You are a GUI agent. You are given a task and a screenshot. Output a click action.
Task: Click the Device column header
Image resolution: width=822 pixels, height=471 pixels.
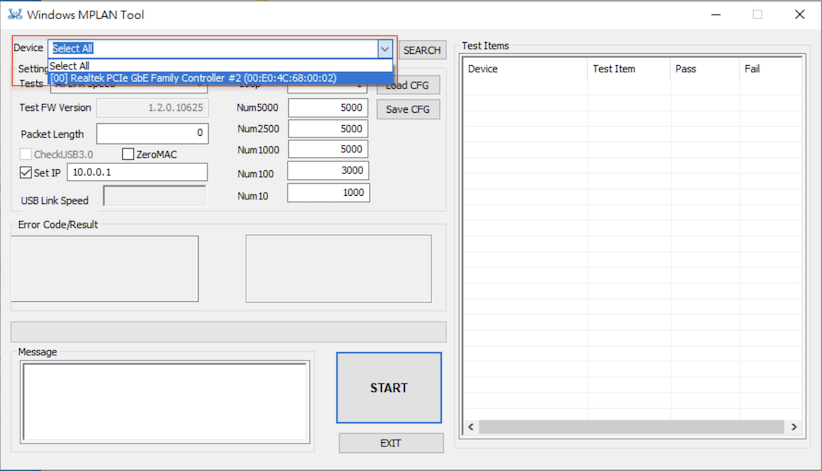525,69
